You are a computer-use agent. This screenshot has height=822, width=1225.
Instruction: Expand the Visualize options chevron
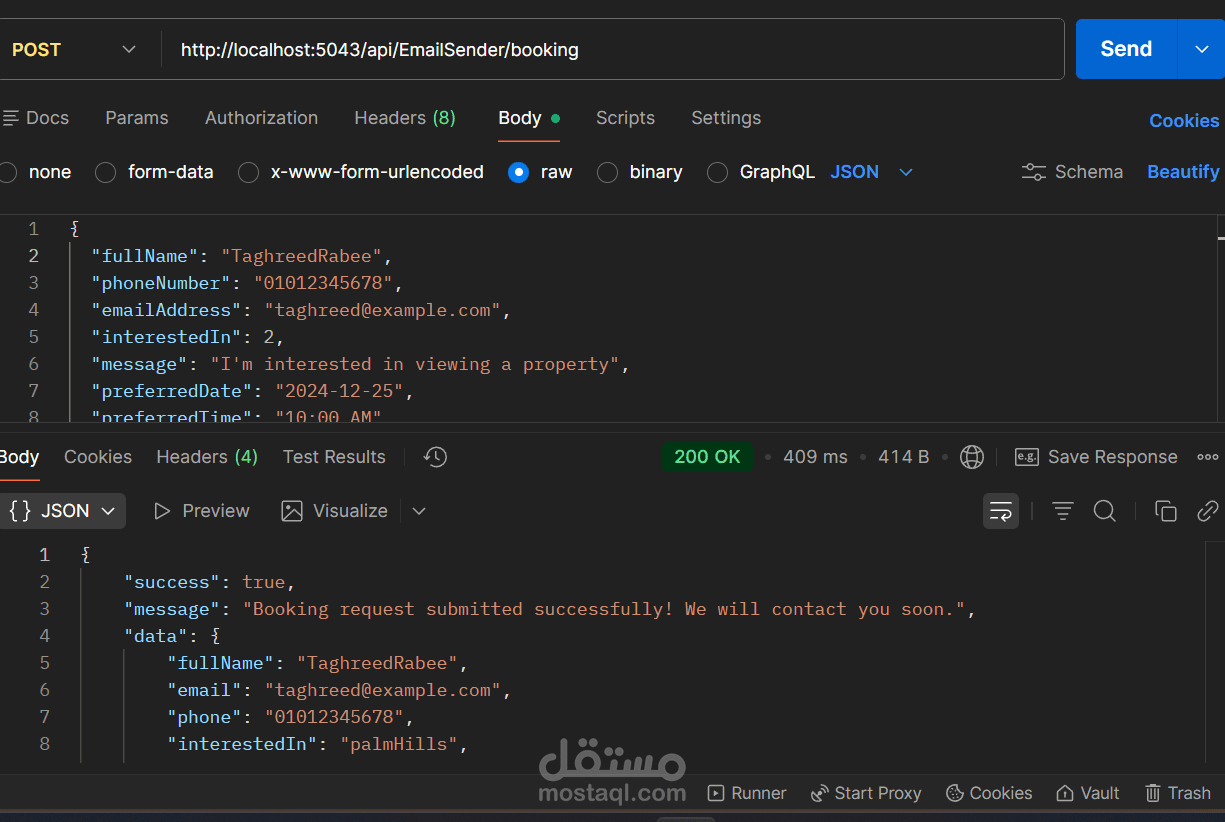click(x=419, y=511)
